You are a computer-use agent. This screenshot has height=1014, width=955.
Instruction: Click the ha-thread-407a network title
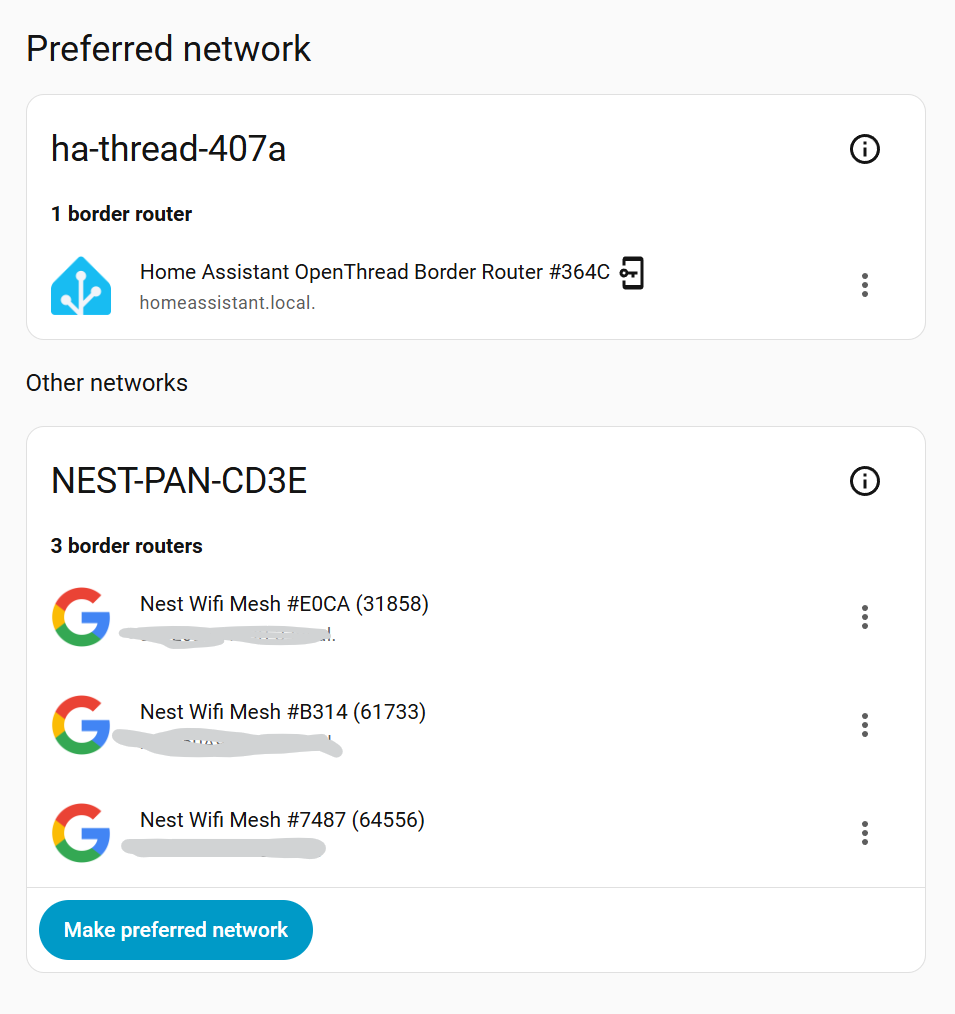point(168,149)
